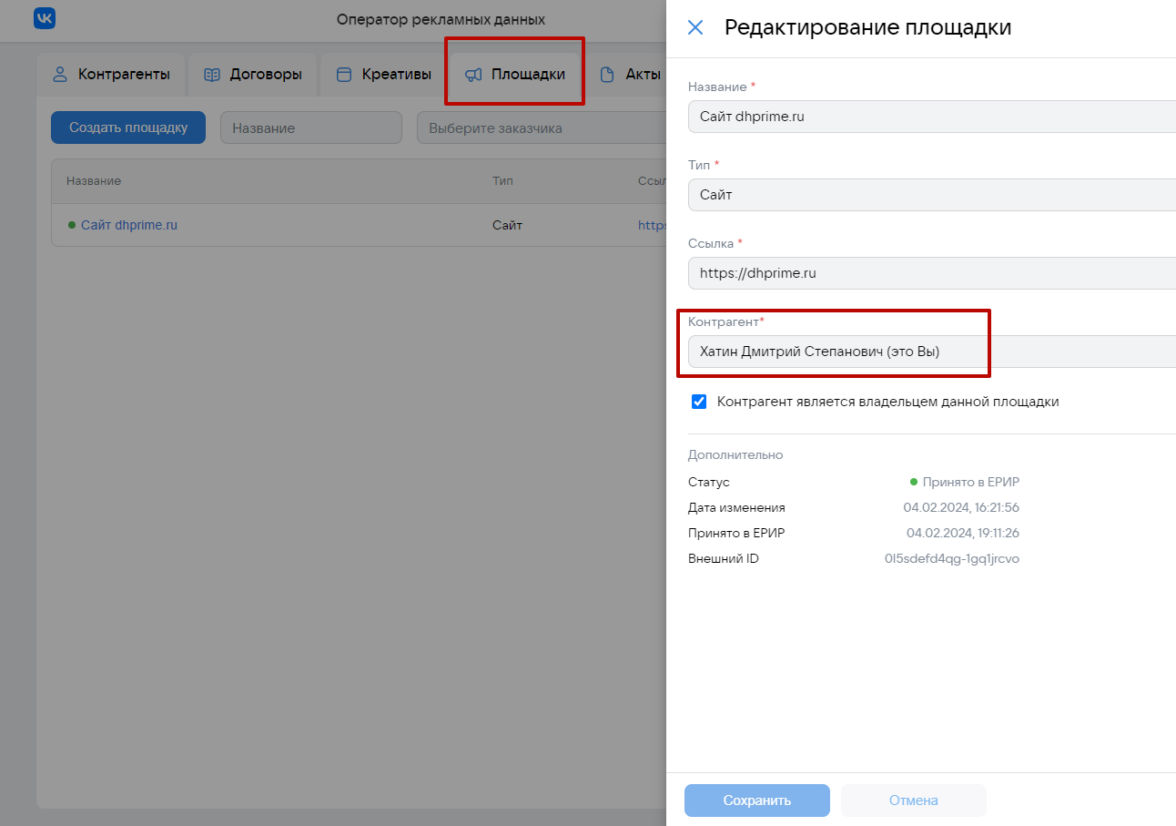
Task: Click the person icon on Контрагенты tab
Action: pos(60,74)
